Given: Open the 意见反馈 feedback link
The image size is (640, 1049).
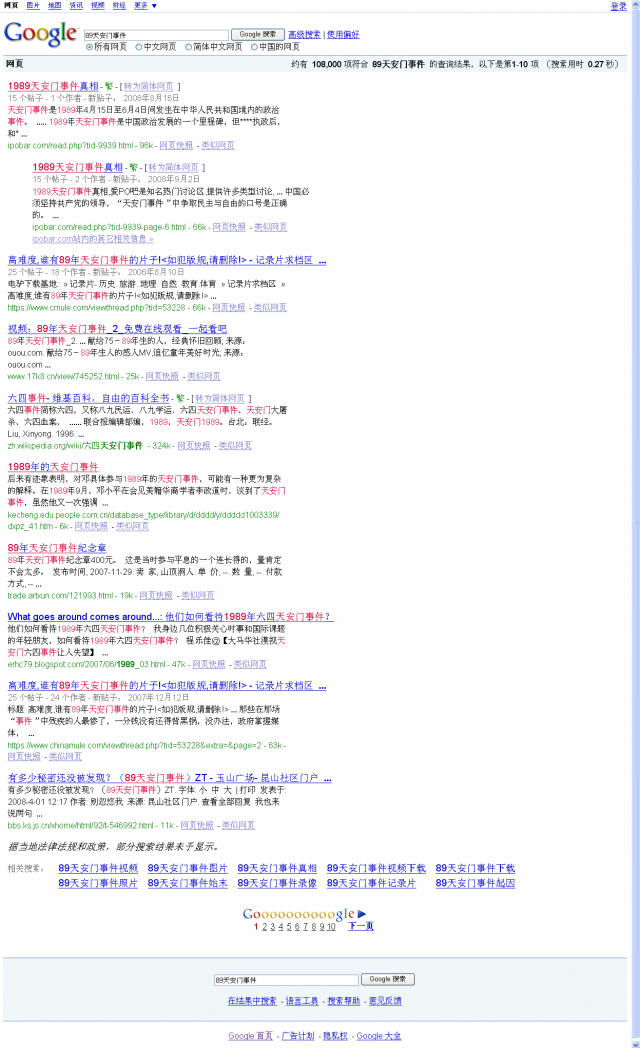Looking at the screenshot, I should pyautogui.click(x=385, y=1001).
